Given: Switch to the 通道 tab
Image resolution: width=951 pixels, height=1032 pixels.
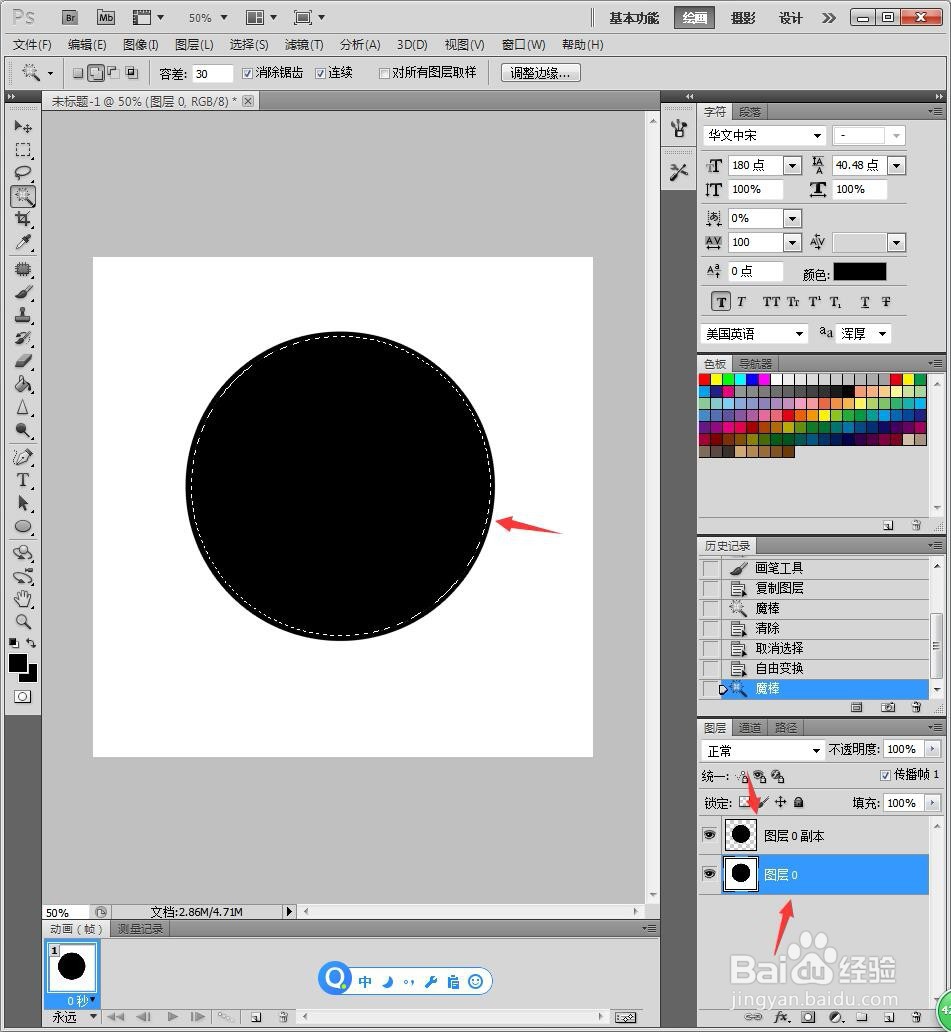Looking at the screenshot, I should (x=749, y=727).
